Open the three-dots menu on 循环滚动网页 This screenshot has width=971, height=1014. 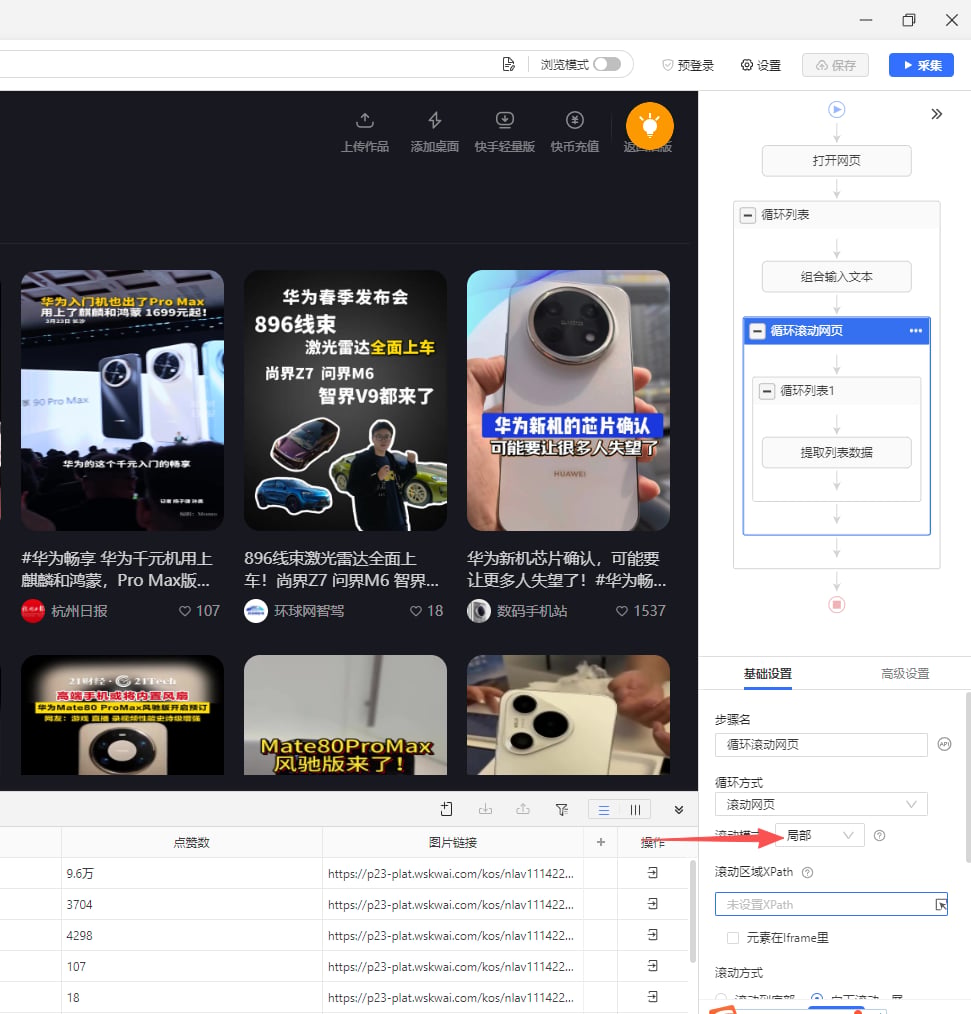tap(915, 330)
